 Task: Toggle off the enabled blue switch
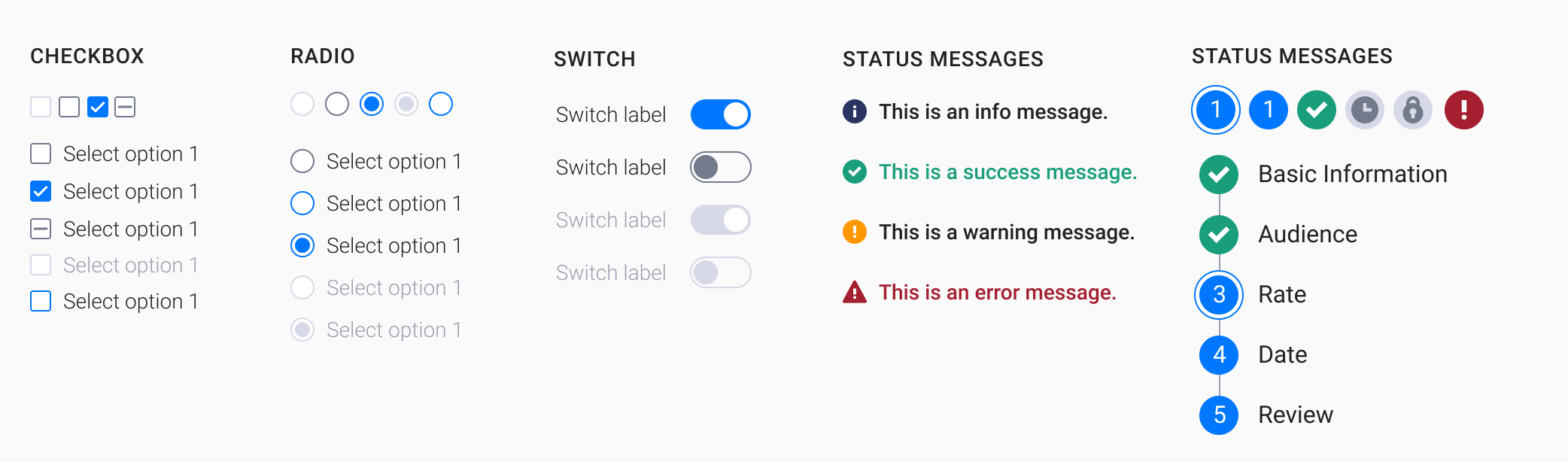coord(720,114)
